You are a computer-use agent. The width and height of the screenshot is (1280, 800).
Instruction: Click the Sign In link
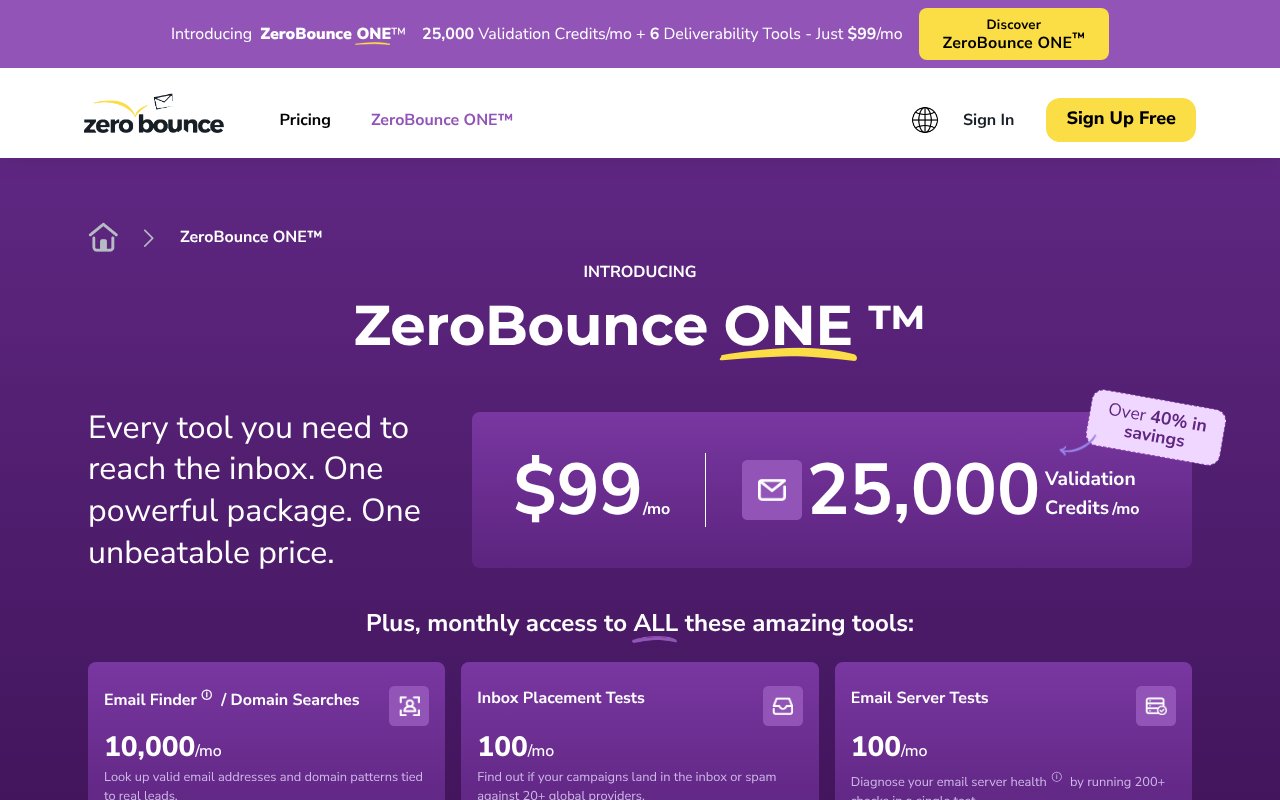click(988, 120)
